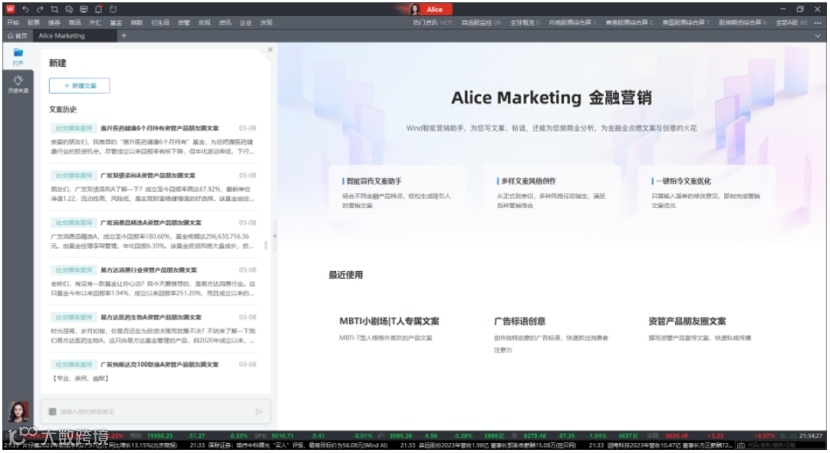
Task: Activate the screenshot crop tool icon
Action: click(55, 10)
